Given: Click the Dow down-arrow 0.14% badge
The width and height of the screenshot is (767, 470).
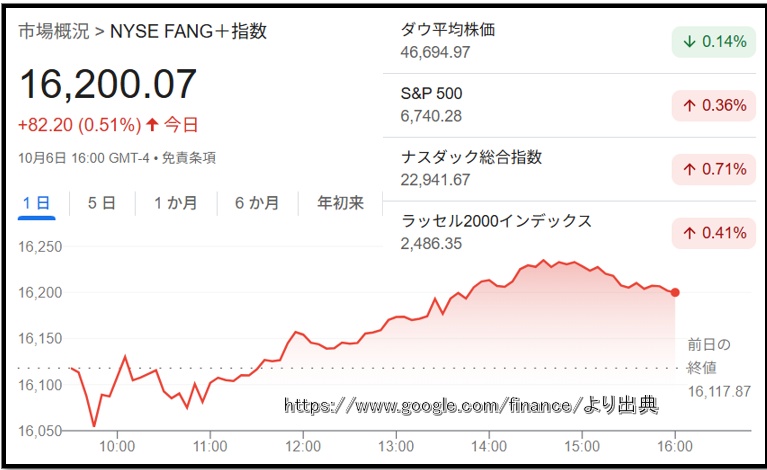Looking at the screenshot, I should [x=713, y=41].
